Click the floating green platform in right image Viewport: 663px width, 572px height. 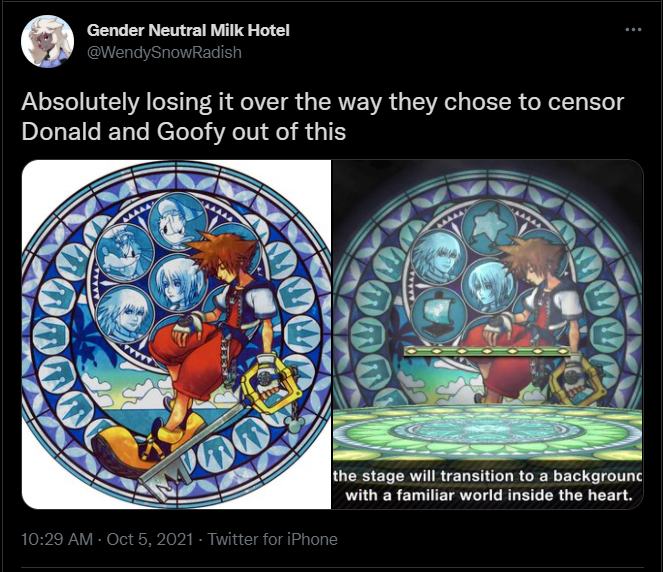pyautogui.click(x=487, y=351)
